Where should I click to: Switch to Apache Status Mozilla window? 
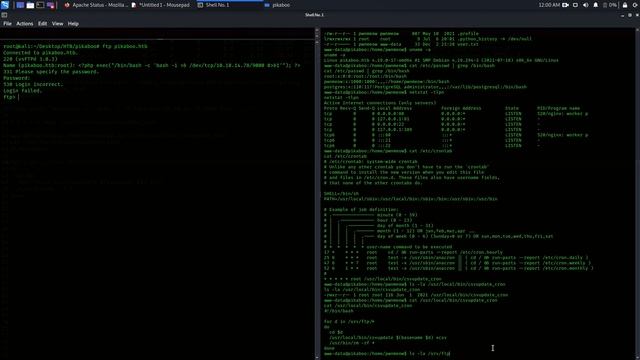(96, 5)
